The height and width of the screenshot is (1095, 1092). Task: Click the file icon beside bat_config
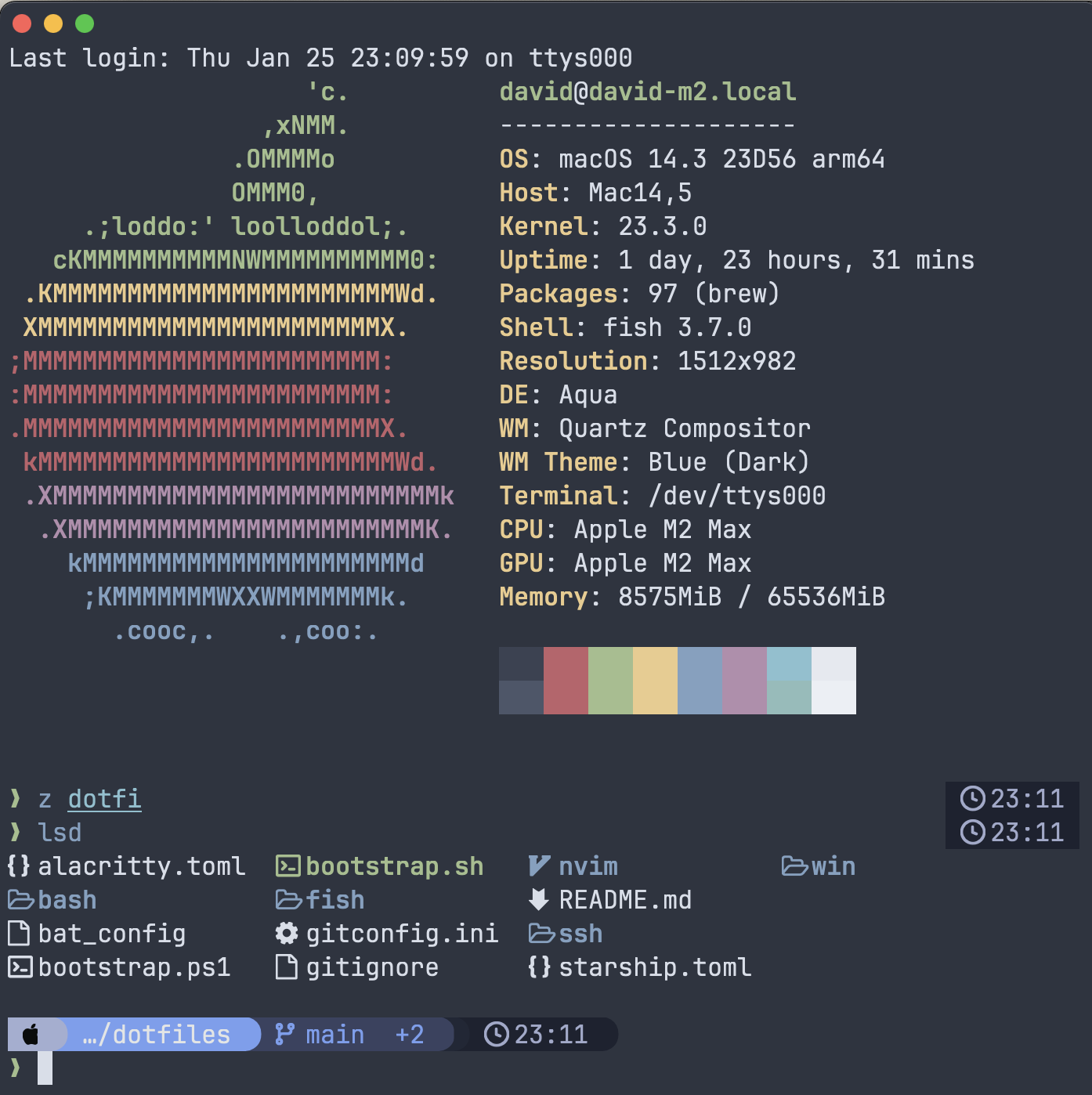click(19, 934)
